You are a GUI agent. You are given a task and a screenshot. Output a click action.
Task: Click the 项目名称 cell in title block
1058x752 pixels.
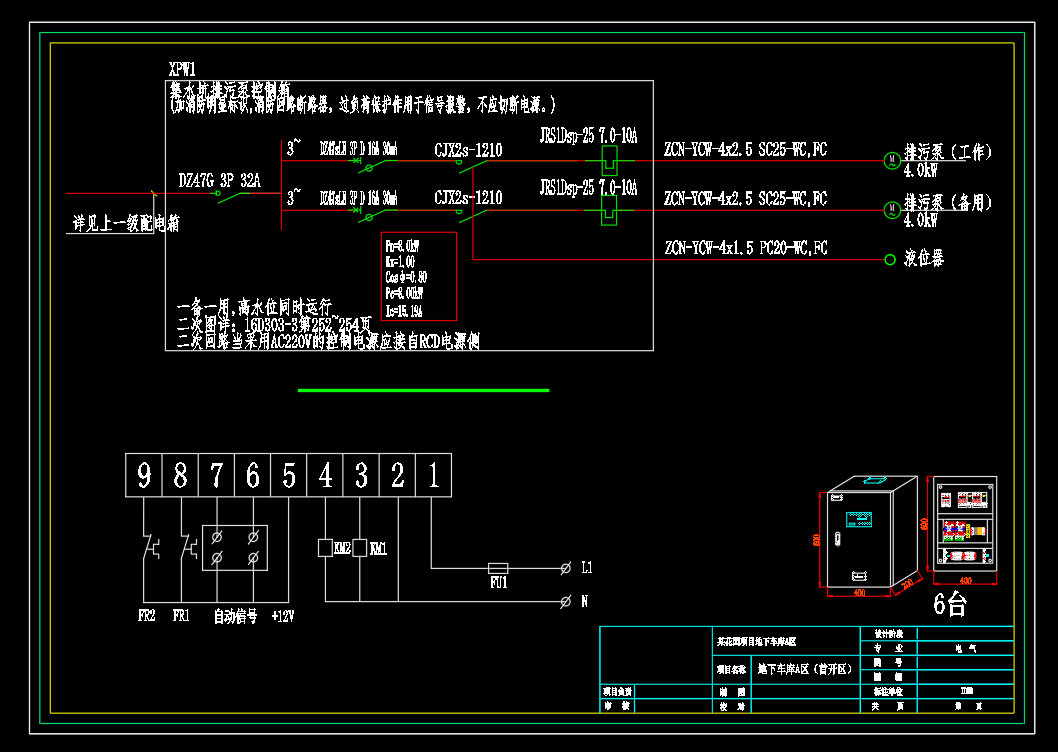731,670
